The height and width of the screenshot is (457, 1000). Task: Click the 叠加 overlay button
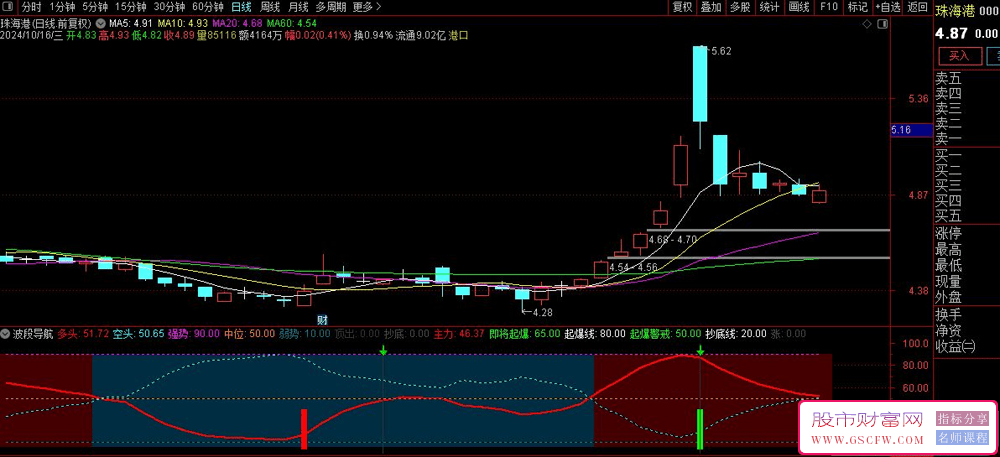click(711, 7)
